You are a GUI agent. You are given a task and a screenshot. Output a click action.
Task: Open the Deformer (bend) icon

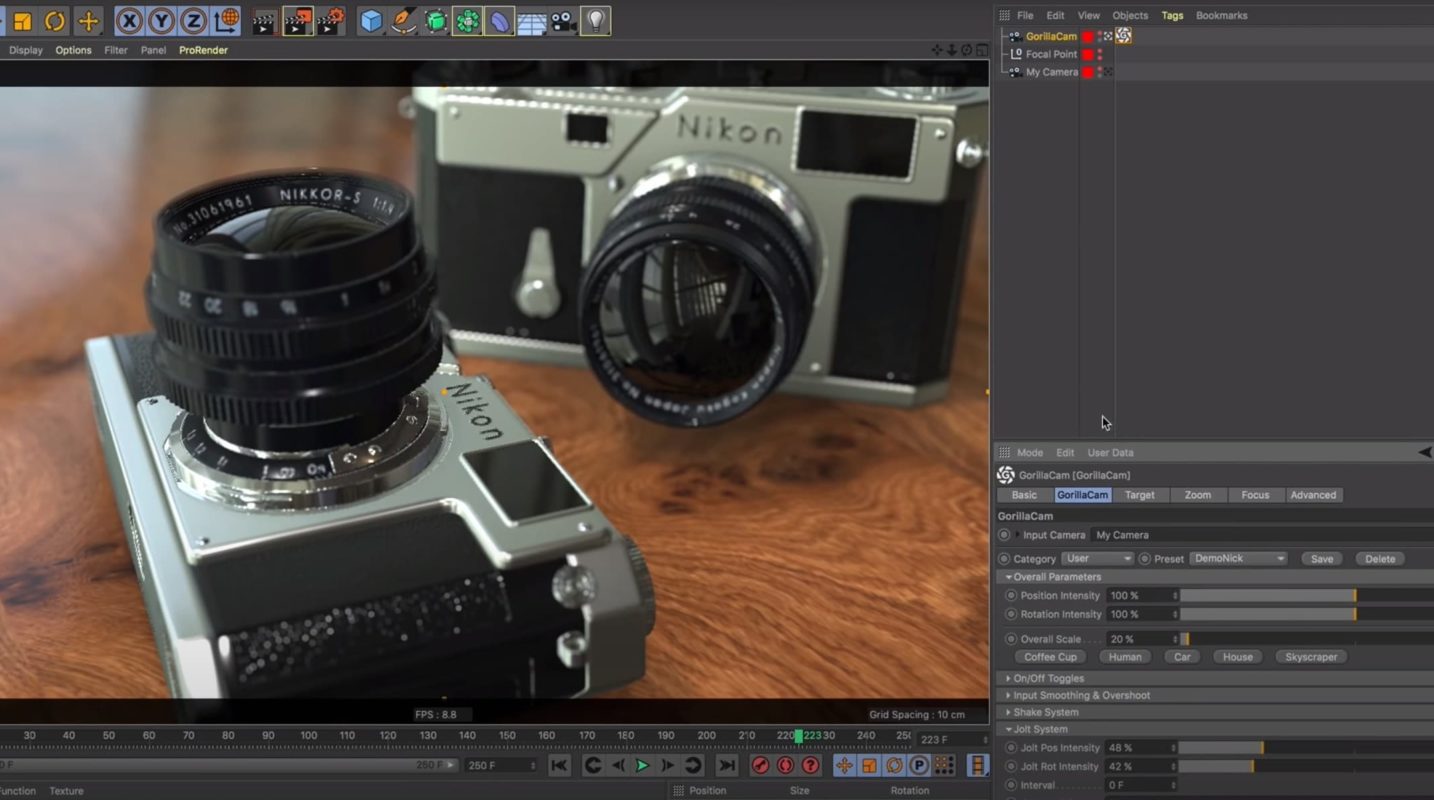point(499,21)
